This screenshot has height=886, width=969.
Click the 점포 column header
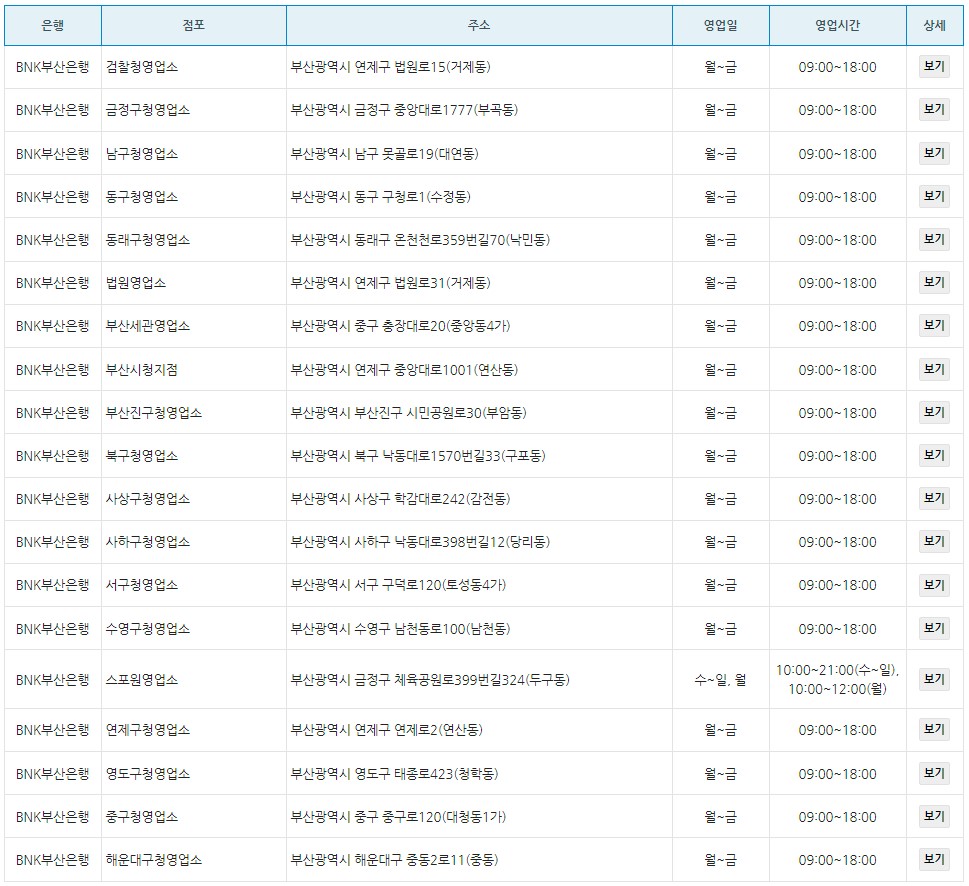[x=194, y=26]
